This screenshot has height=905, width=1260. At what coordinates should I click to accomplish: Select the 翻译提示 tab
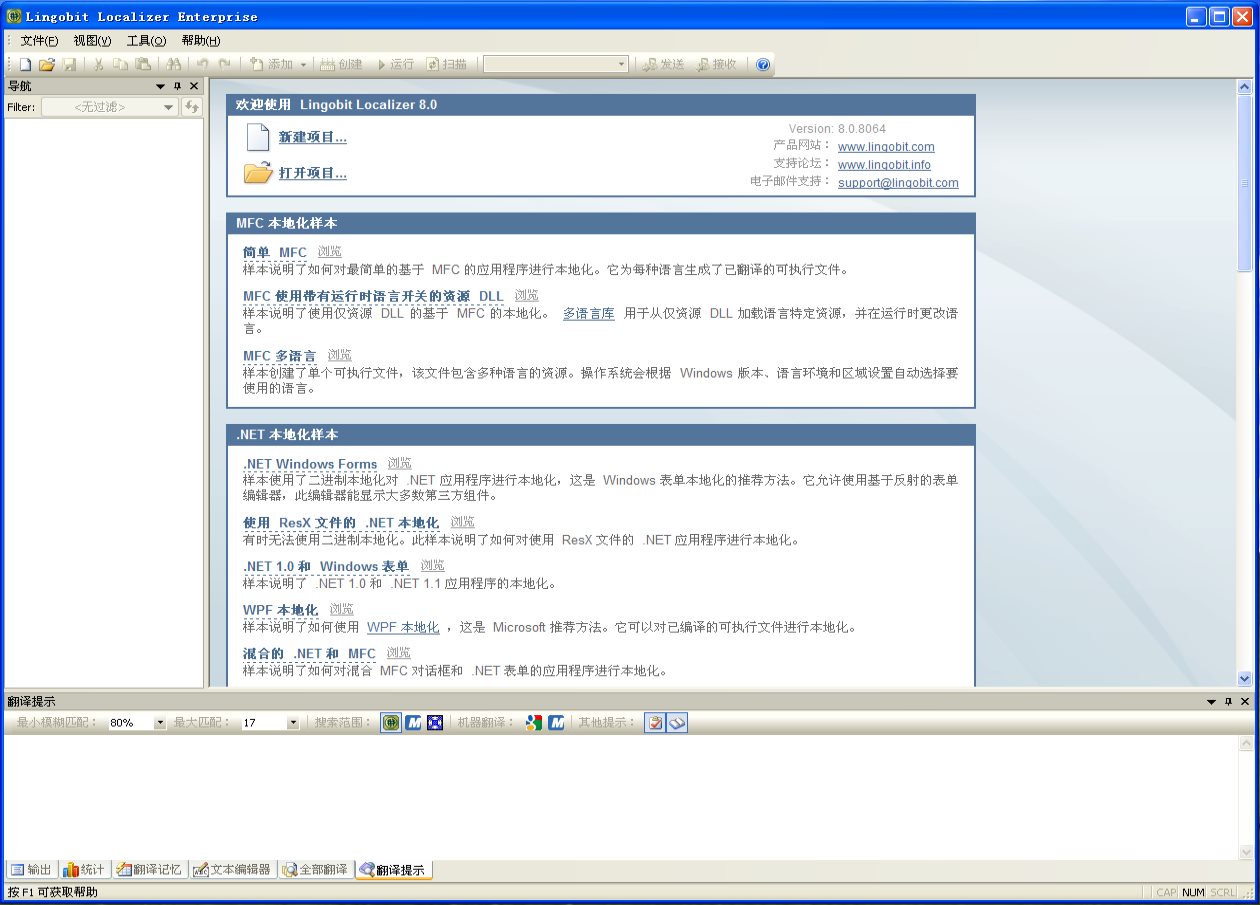point(393,869)
